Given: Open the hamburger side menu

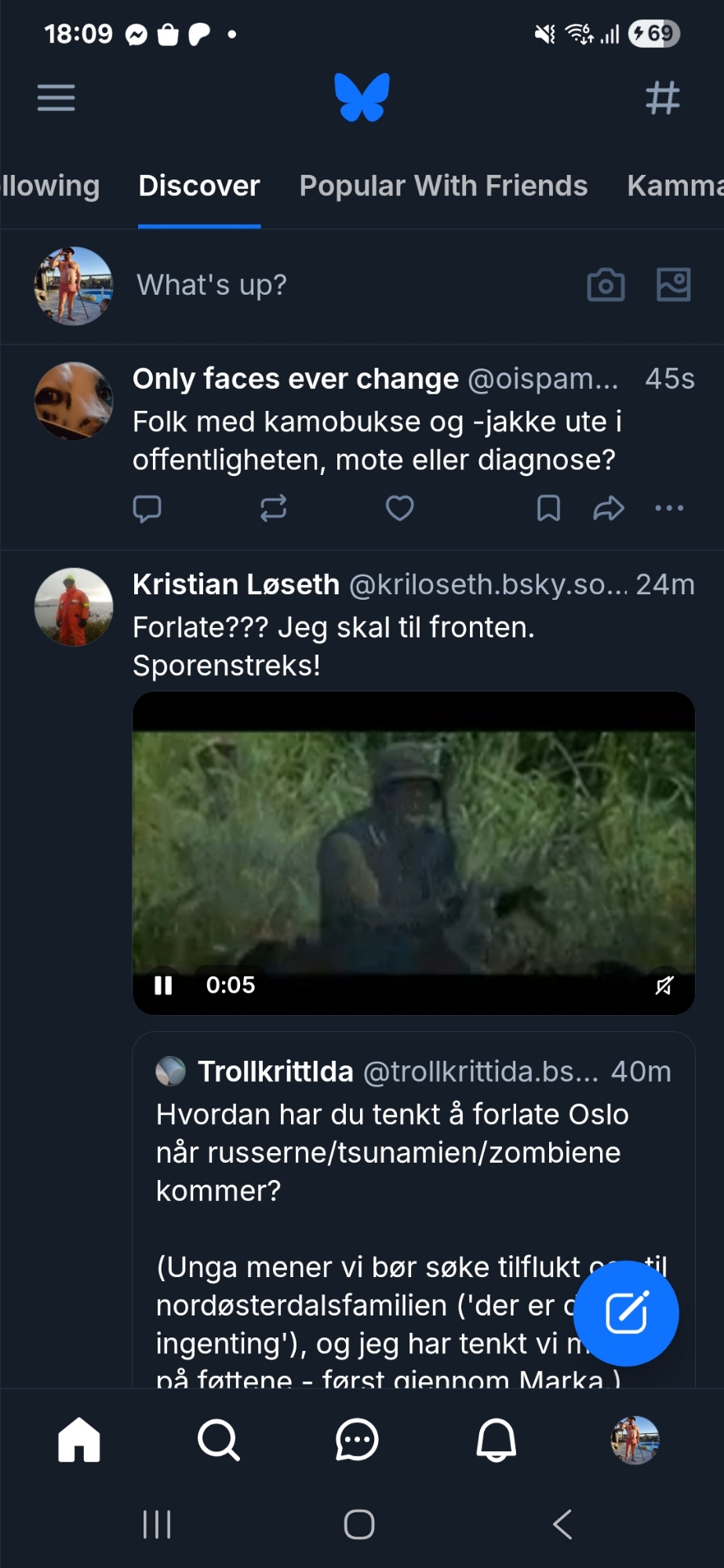Looking at the screenshot, I should (56, 98).
